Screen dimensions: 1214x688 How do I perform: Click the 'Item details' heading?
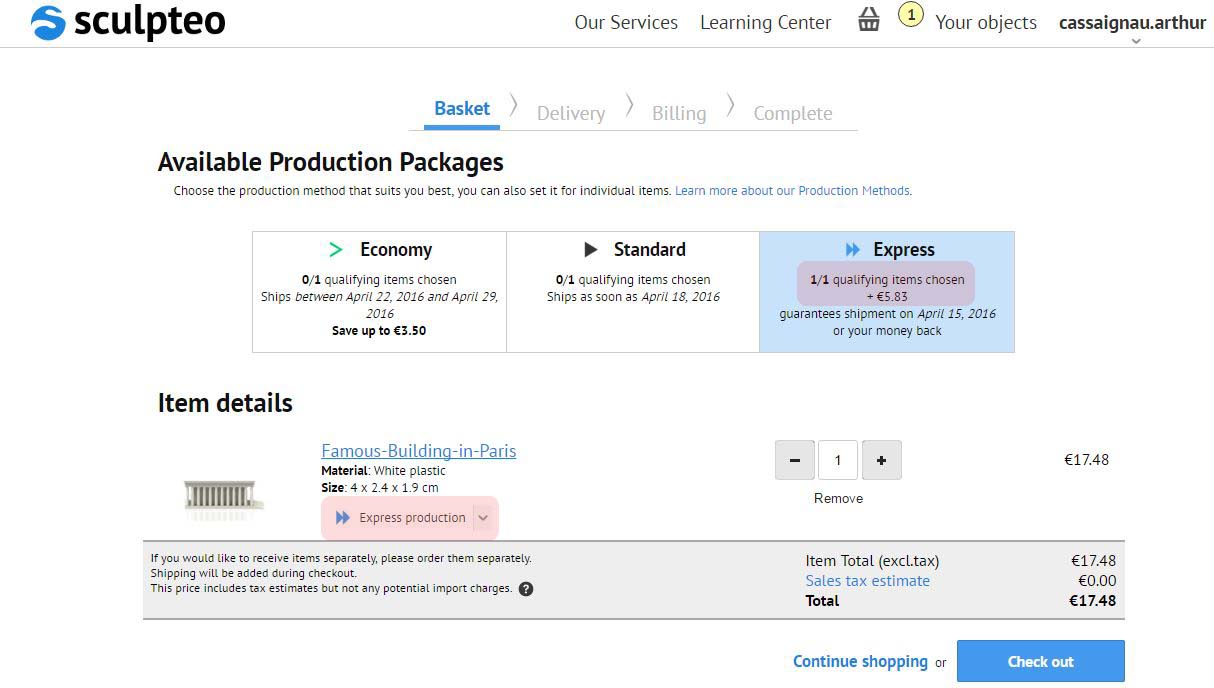point(225,403)
